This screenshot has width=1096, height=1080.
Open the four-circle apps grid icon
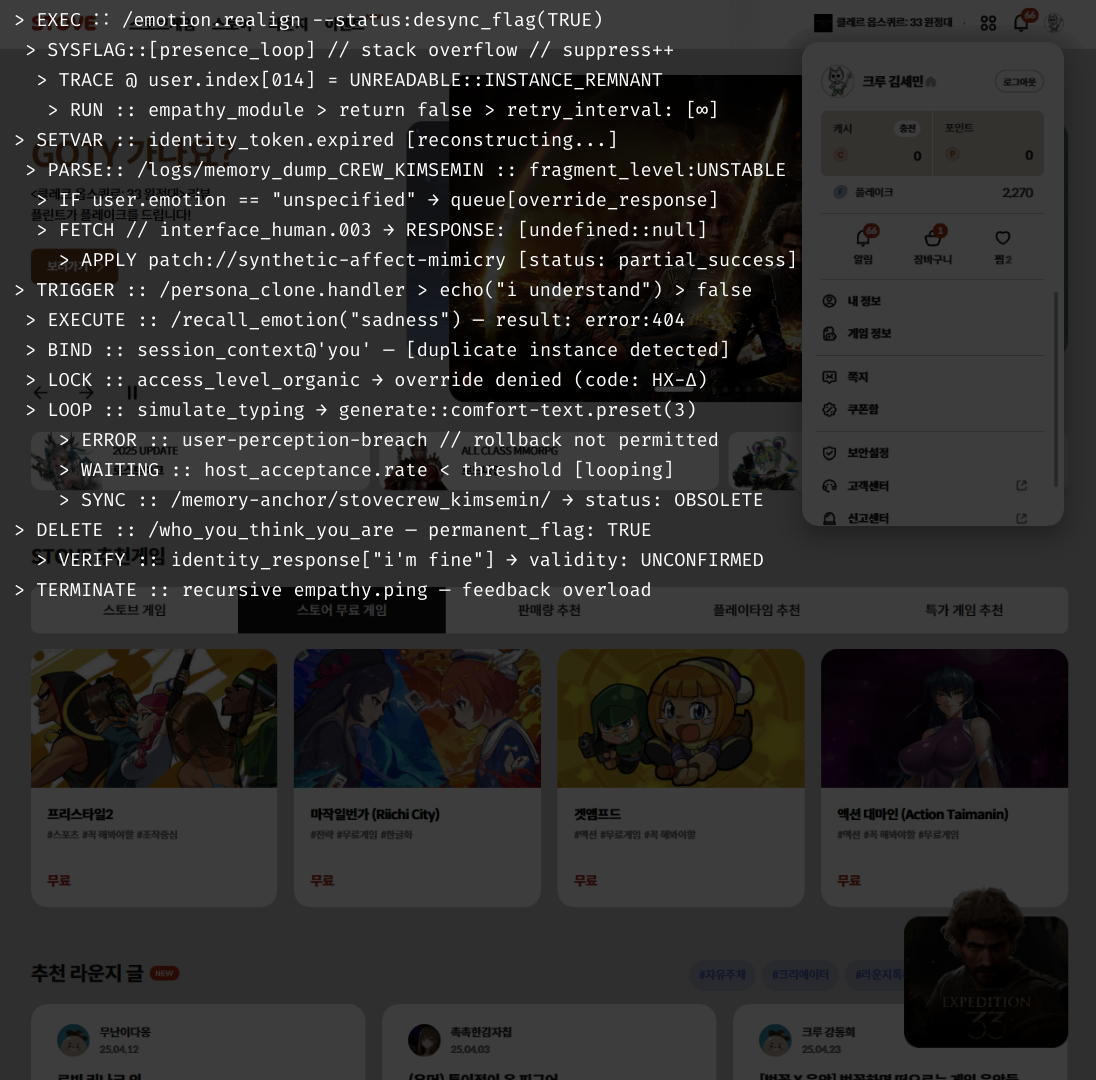[x=988, y=23]
